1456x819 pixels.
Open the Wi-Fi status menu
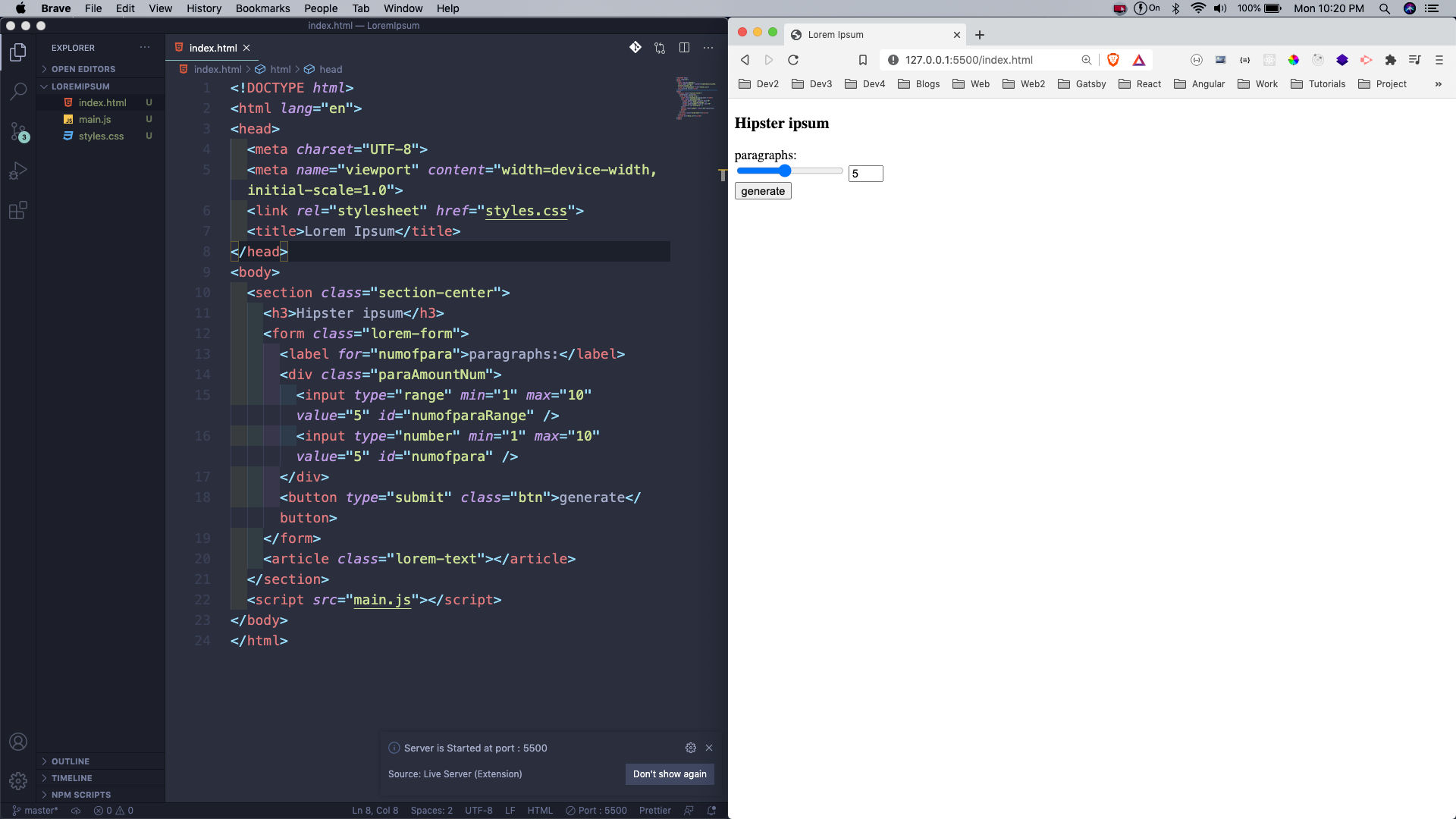1198,8
